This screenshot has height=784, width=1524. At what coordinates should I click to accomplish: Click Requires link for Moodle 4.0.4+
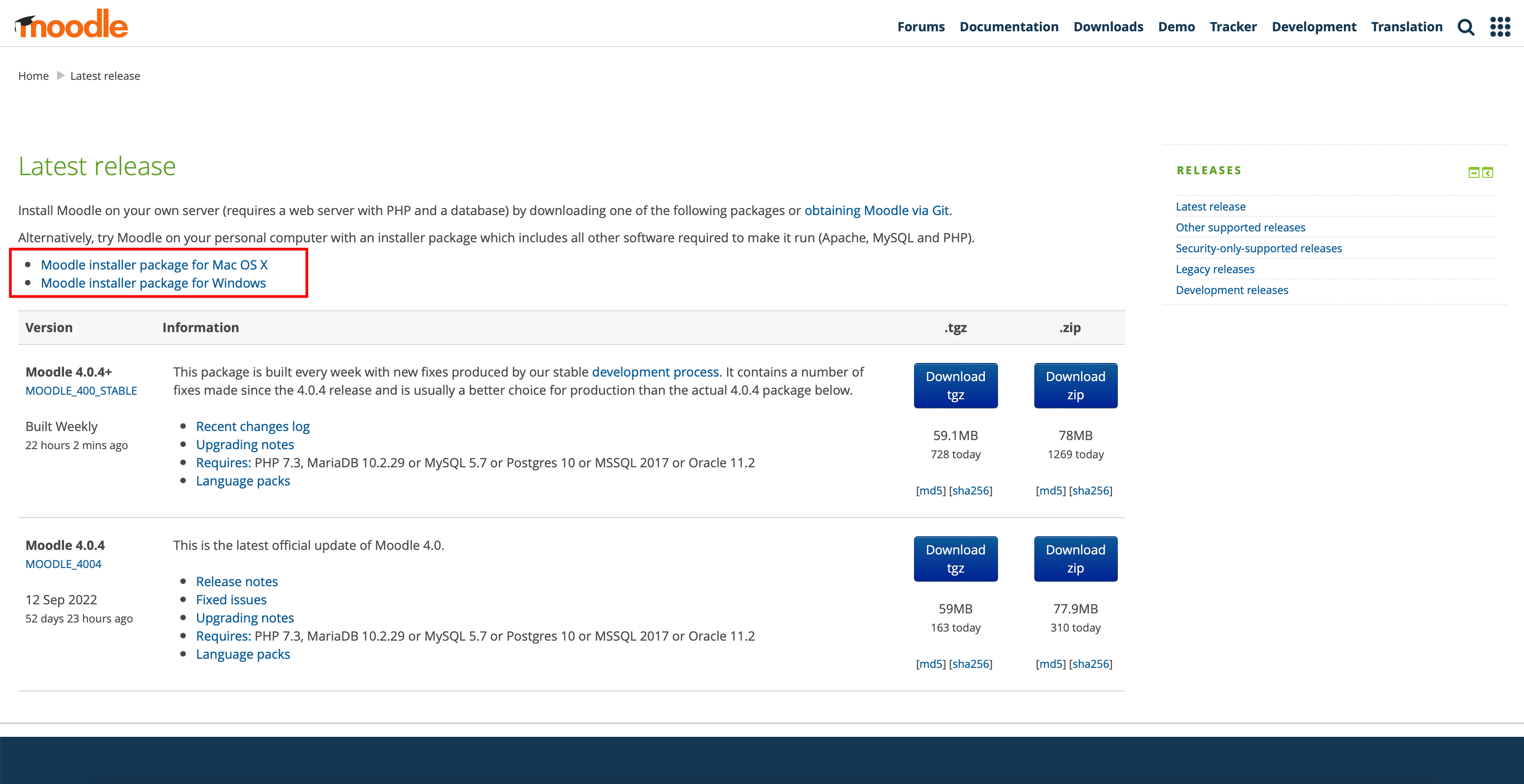tap(224, 463)
